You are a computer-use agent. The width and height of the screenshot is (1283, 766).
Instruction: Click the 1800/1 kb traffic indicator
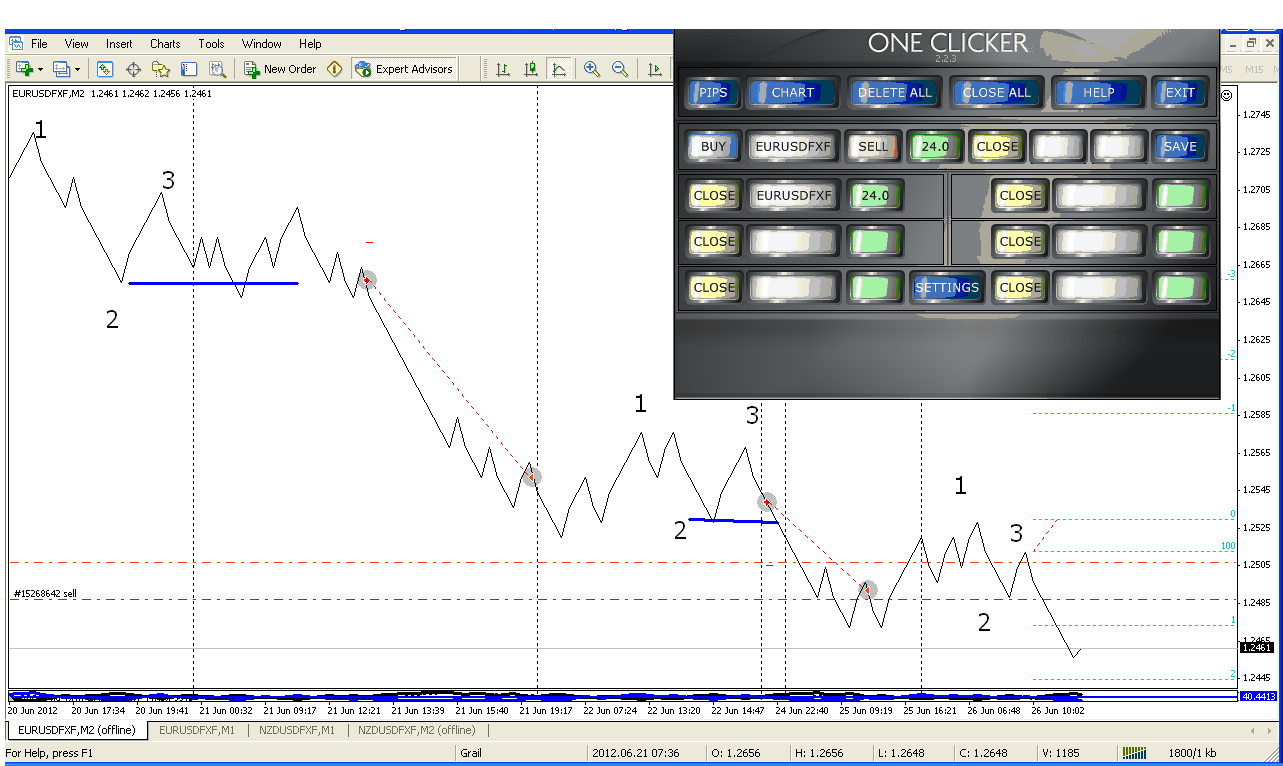coord(1192,753)
